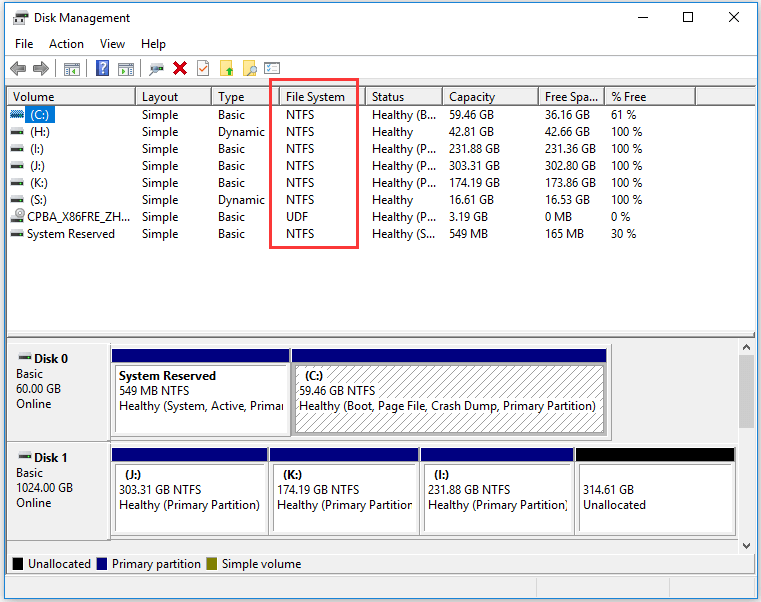Click the vertical scrollbar thumb in disk pane
This screenshot has height=602, width=761.
[746, 391]
